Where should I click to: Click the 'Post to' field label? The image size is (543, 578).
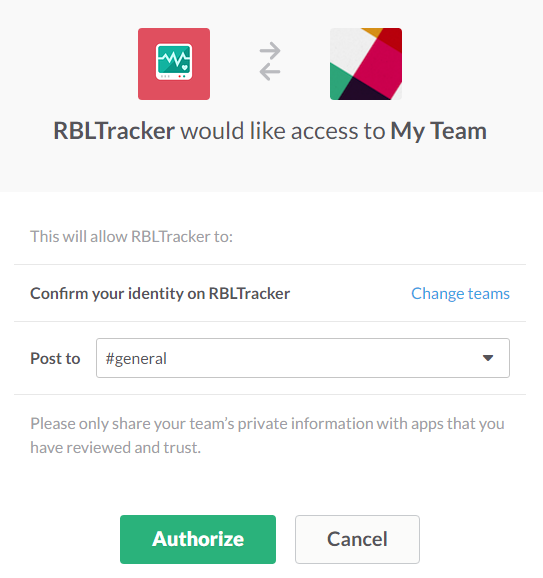tap(55, 359)
